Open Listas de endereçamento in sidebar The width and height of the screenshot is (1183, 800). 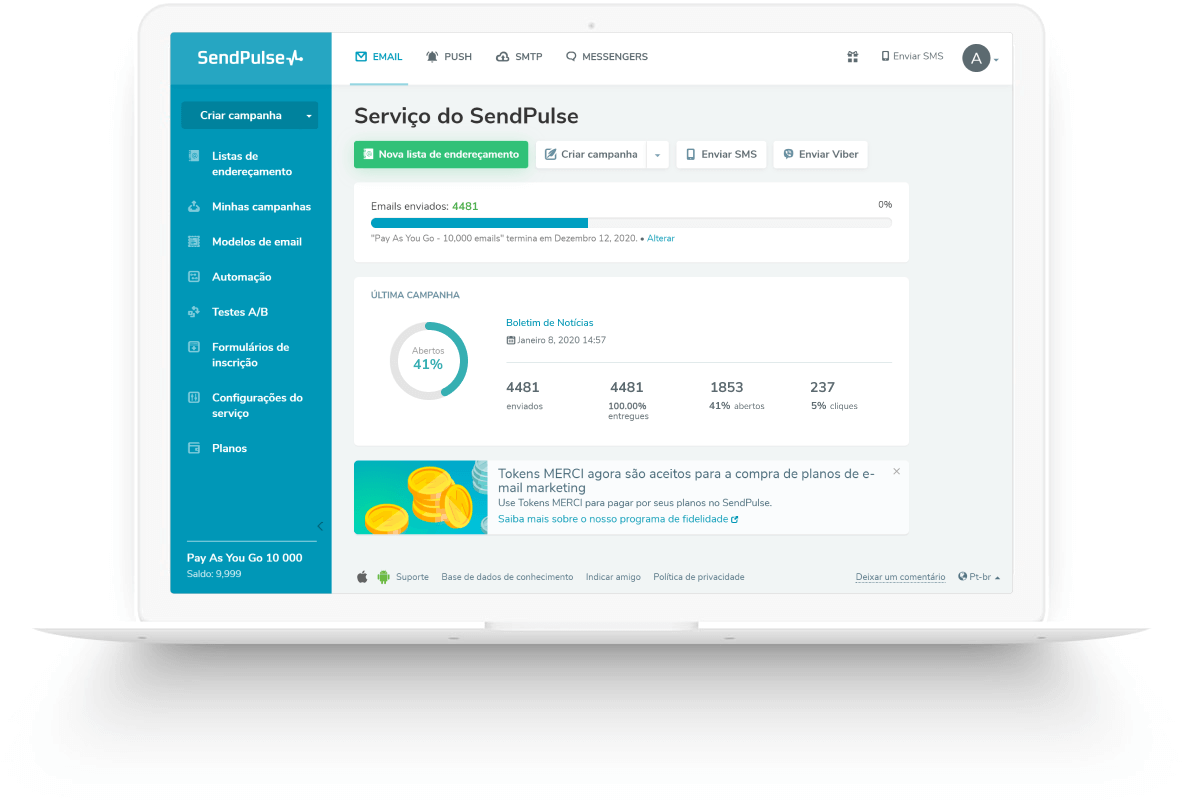[251, 164]
